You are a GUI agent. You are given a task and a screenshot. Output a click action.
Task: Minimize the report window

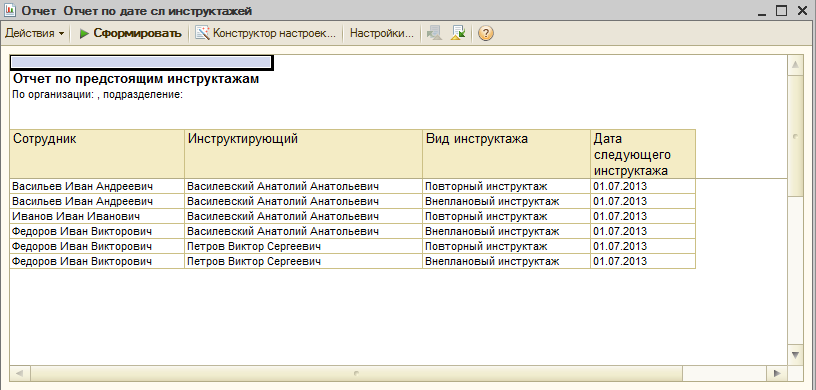(x=763, y=10)
